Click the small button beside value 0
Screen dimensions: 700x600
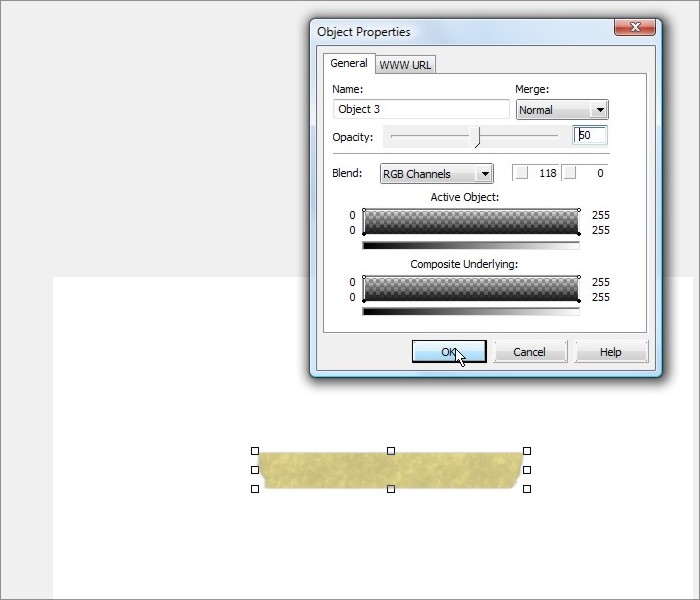point(570,173)
